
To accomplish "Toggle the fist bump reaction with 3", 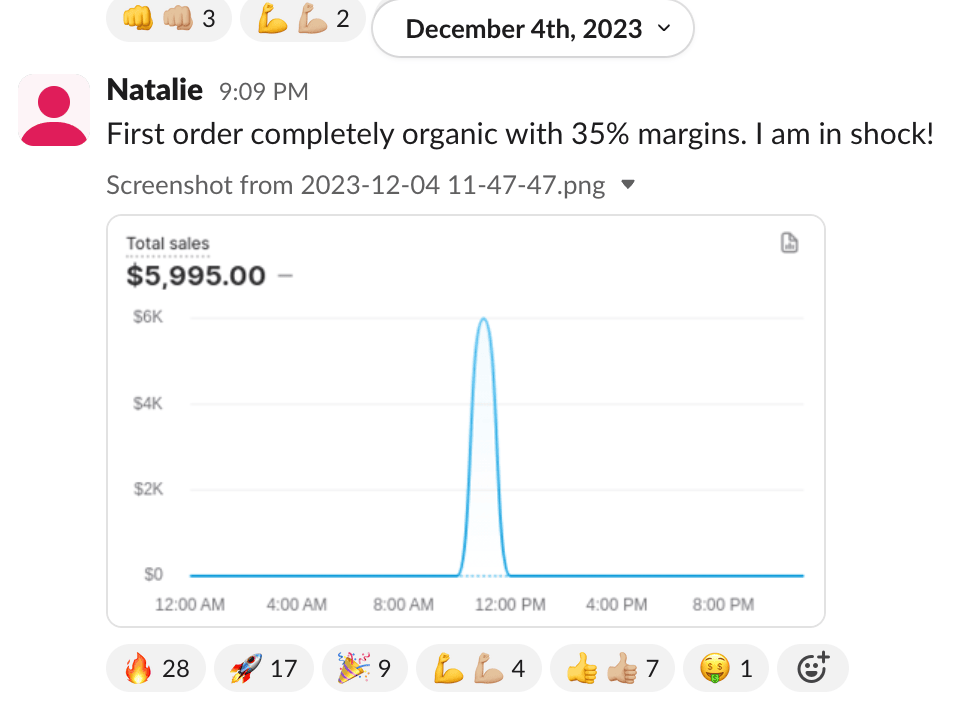I will point(168,19).
